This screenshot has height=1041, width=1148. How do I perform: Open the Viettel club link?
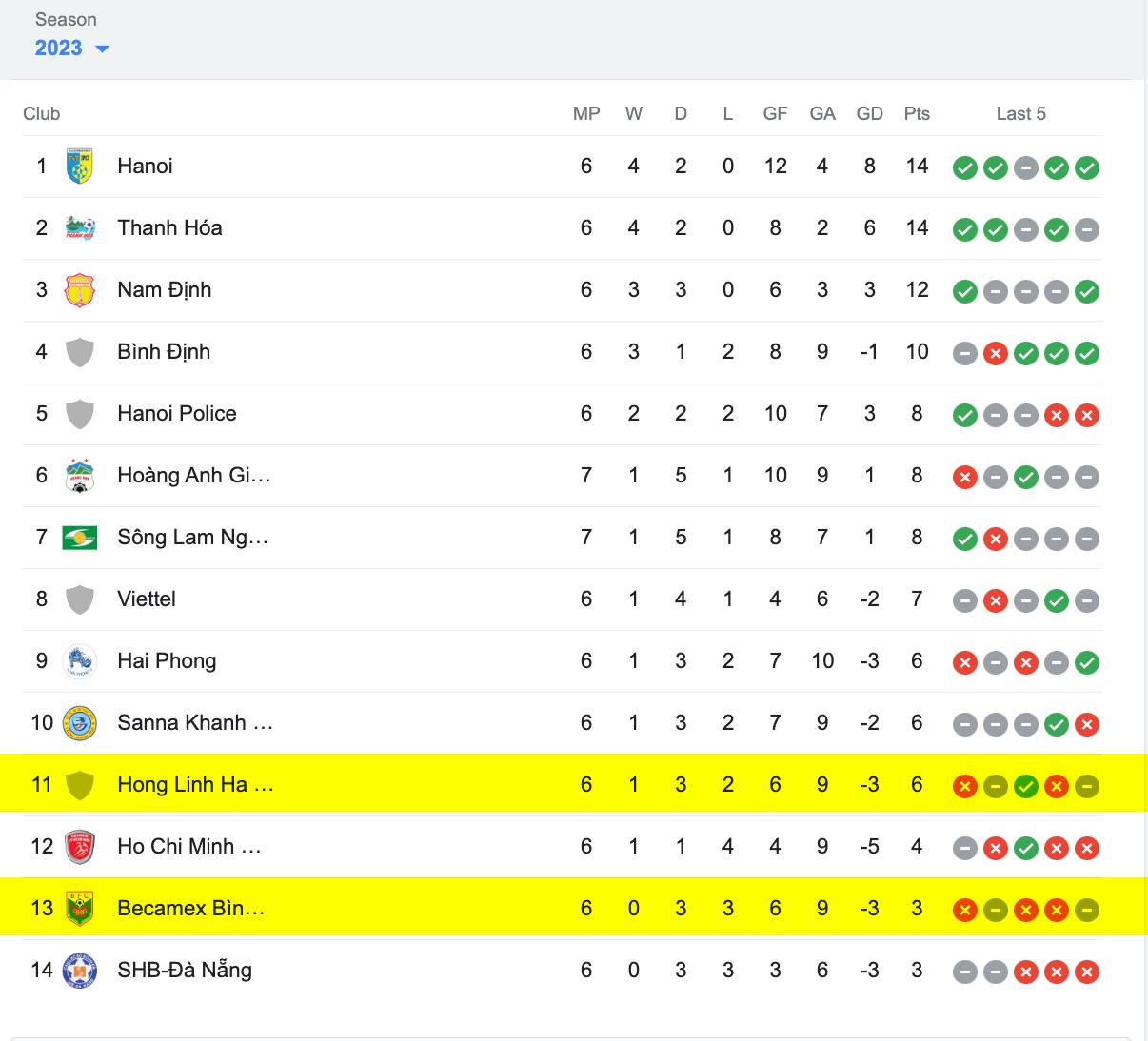point(147,599)
